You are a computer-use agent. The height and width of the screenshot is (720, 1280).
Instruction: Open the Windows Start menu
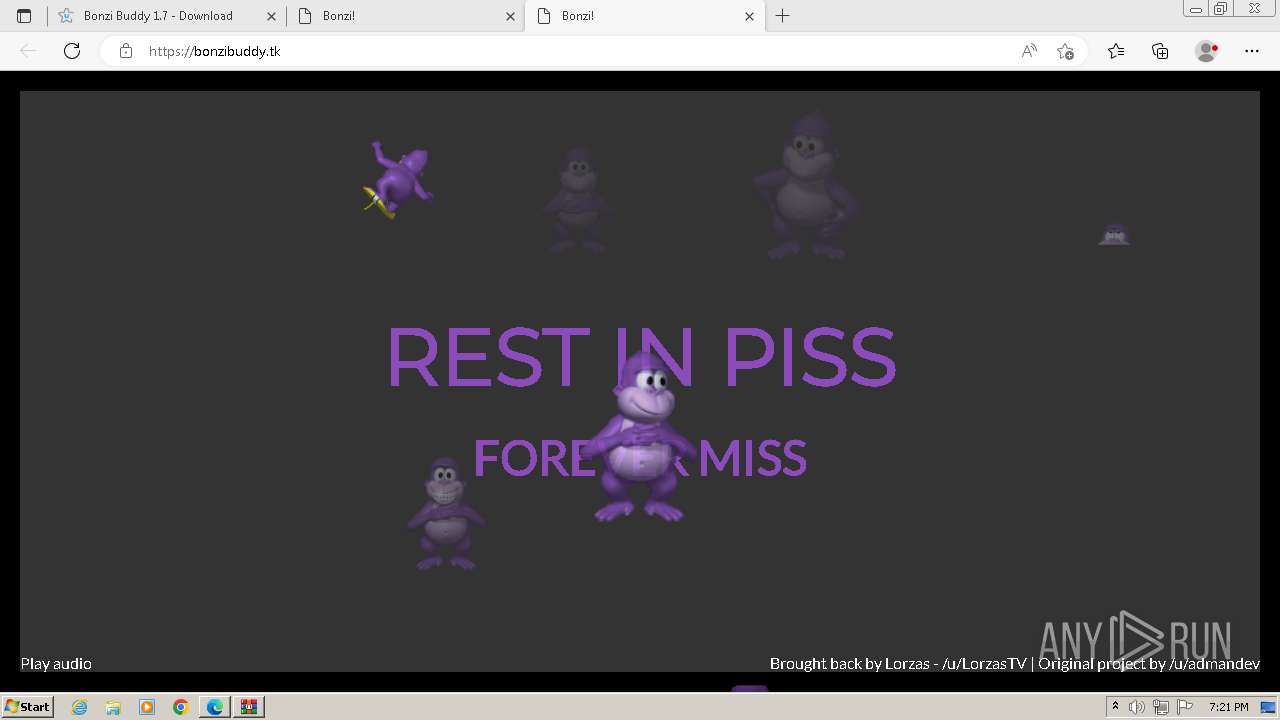[x=27, y=706]
